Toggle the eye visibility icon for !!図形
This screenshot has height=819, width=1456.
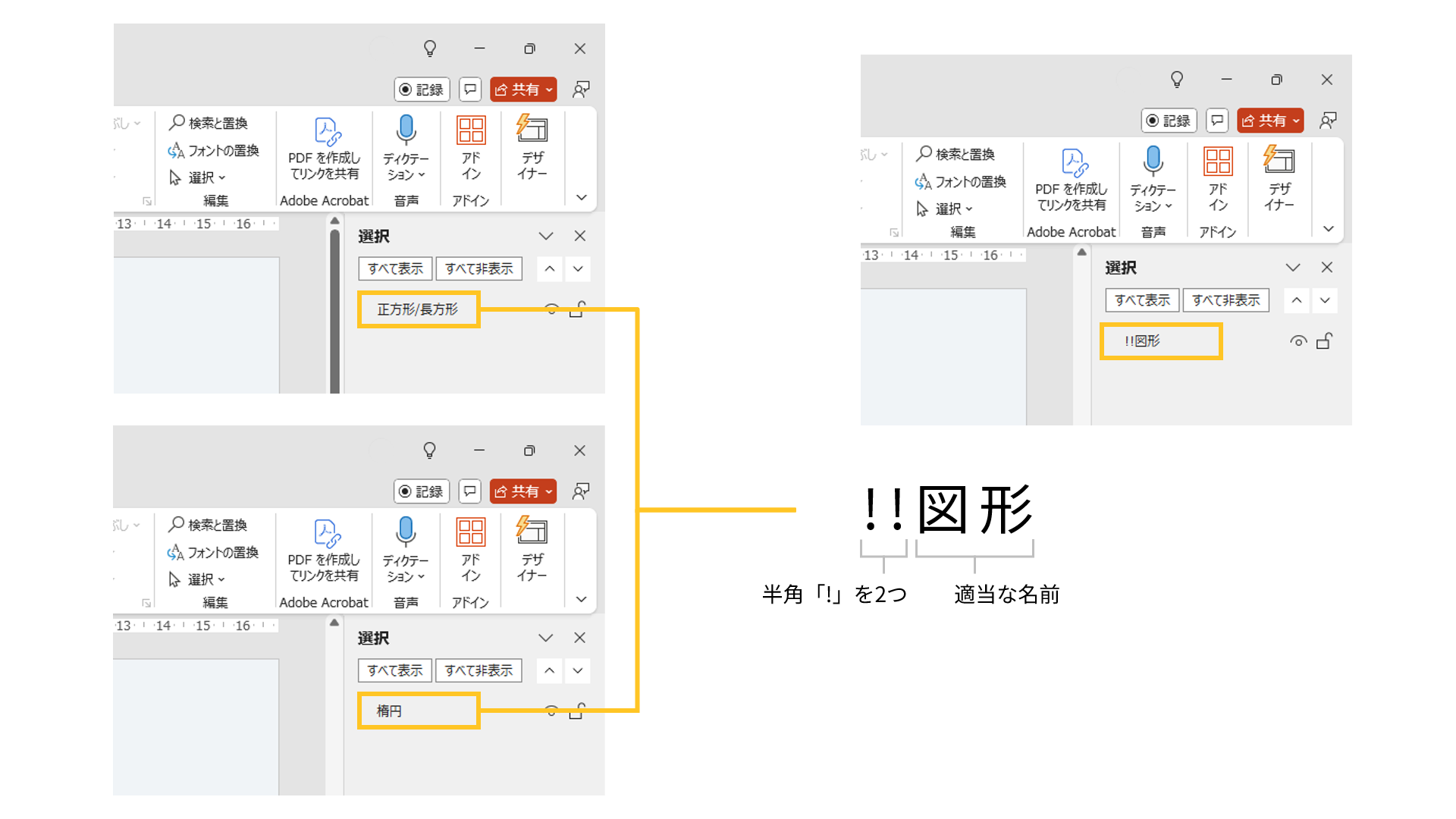point(1298,341)
